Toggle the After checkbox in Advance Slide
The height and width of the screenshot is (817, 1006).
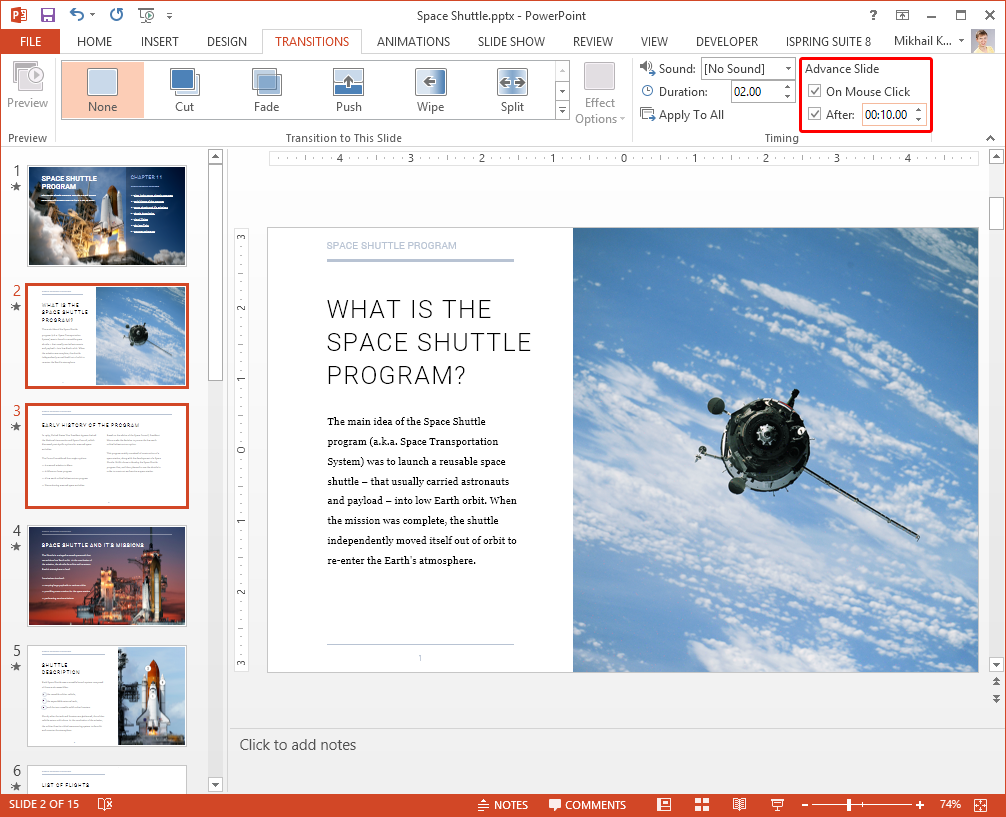[815, 114]
